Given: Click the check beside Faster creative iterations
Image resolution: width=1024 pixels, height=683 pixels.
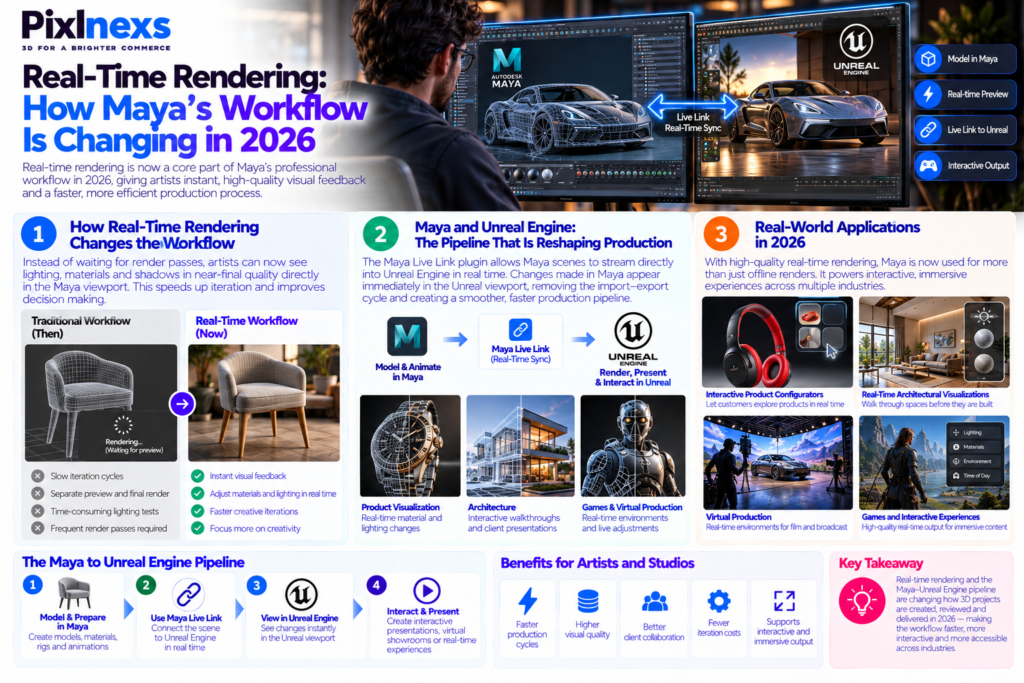Looking at the screenshot, I should click(x=197, y=511).
